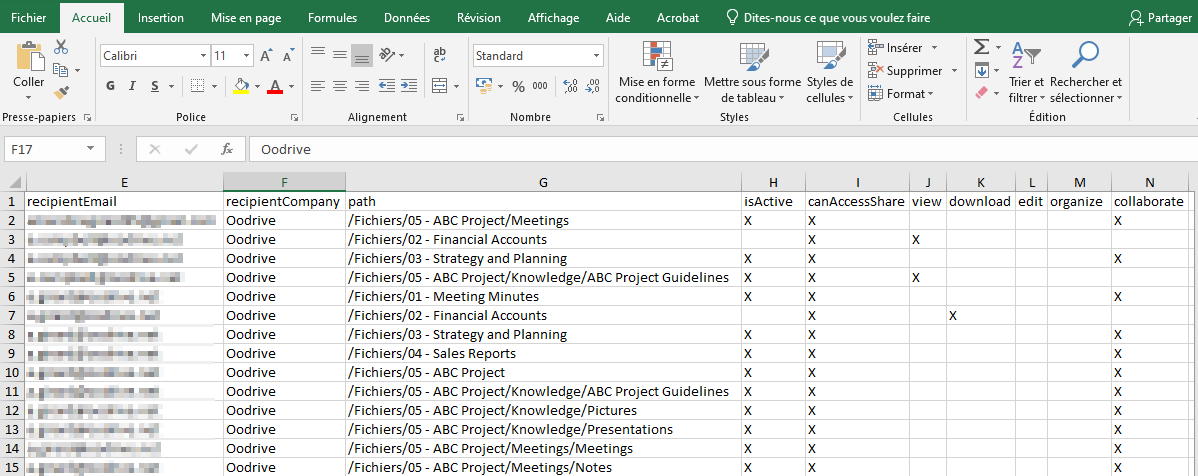
Task: Click the percent style icon
Action: (x=518, y=86)
